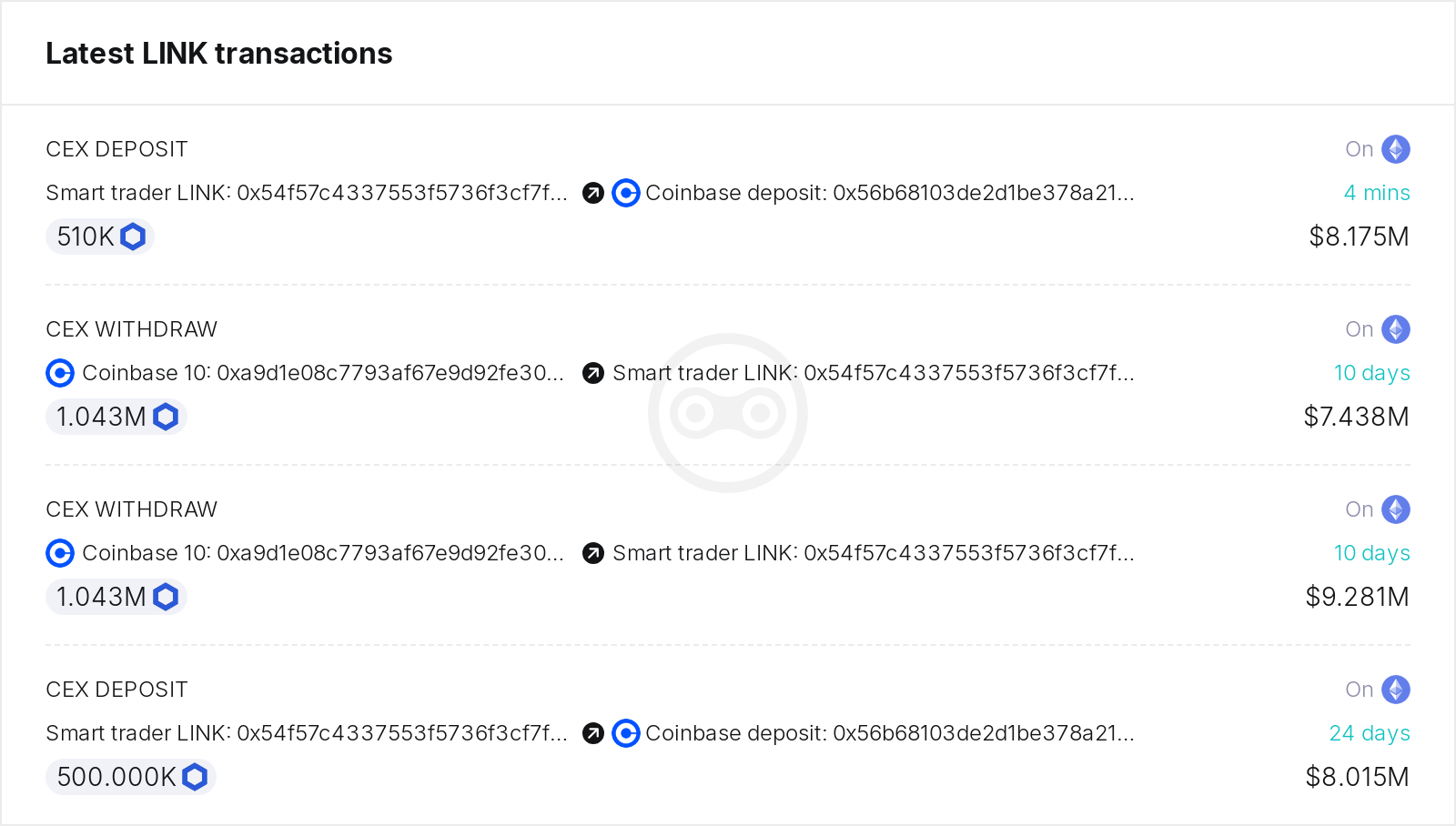Select the LINK icon on the 500.000K badge
Screen dimensions: 1456x826
click(195, 777)
